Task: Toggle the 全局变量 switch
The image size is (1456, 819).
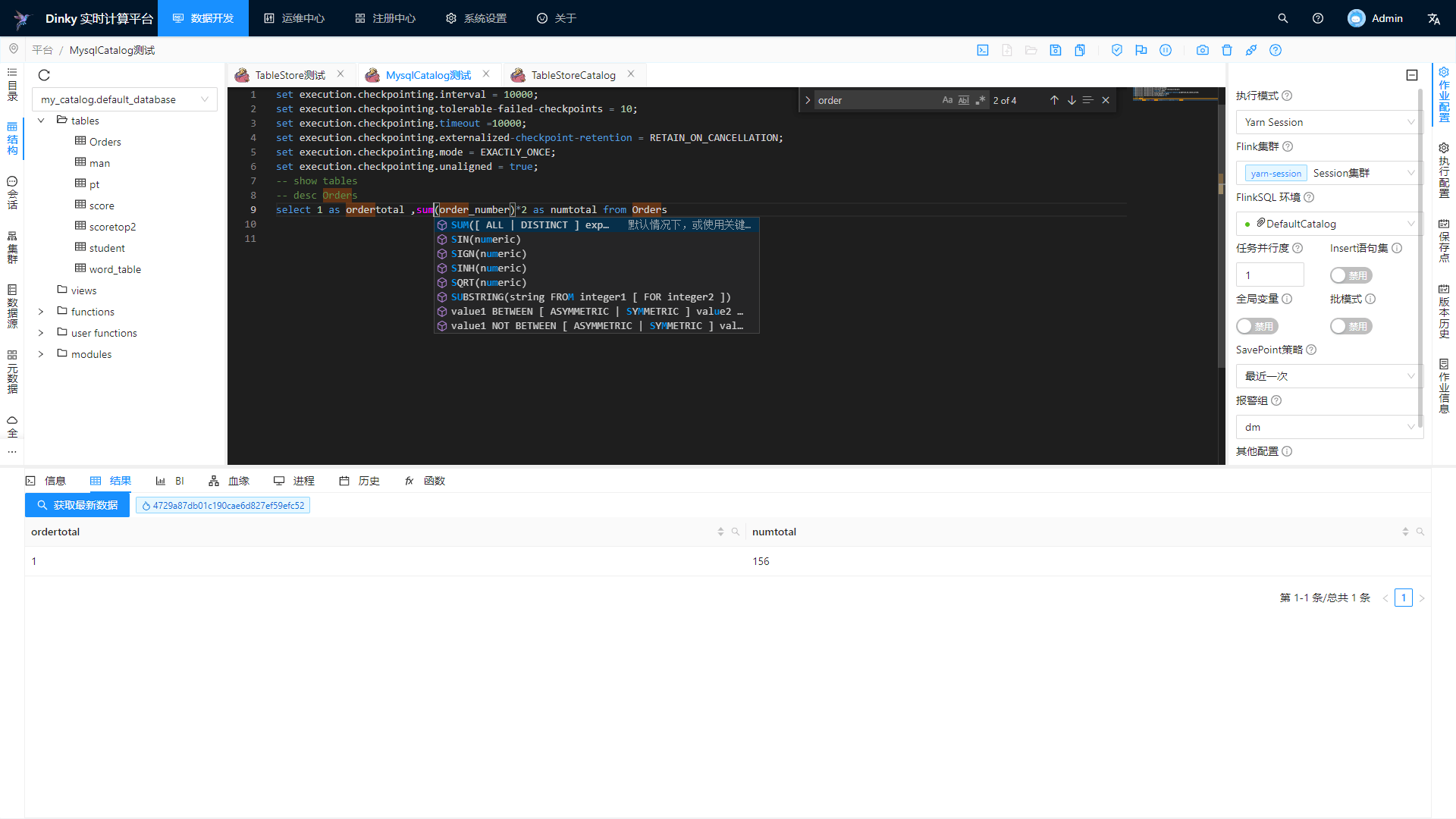Action: 1257,326
